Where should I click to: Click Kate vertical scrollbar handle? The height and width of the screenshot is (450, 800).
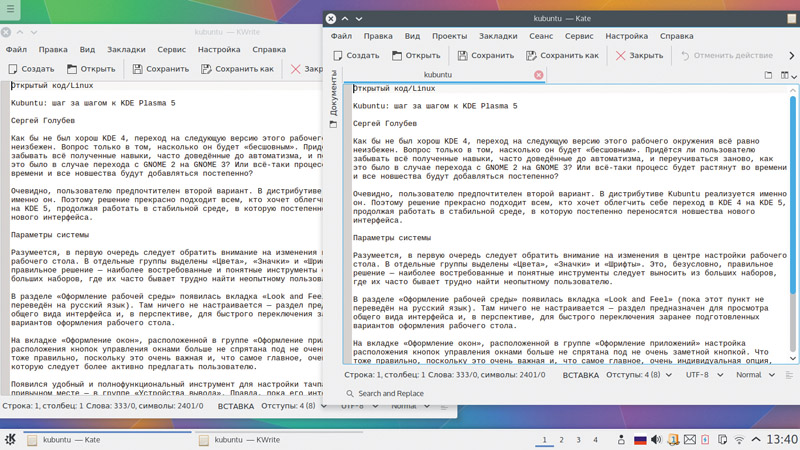click(793, 195)
